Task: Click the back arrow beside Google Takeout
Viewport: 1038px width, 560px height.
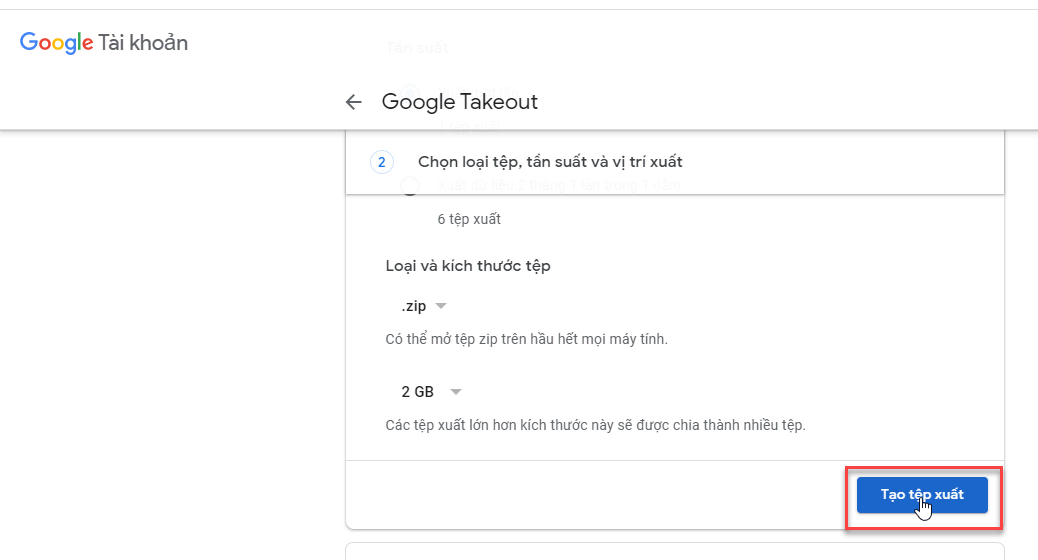Action: pos(354,102)
